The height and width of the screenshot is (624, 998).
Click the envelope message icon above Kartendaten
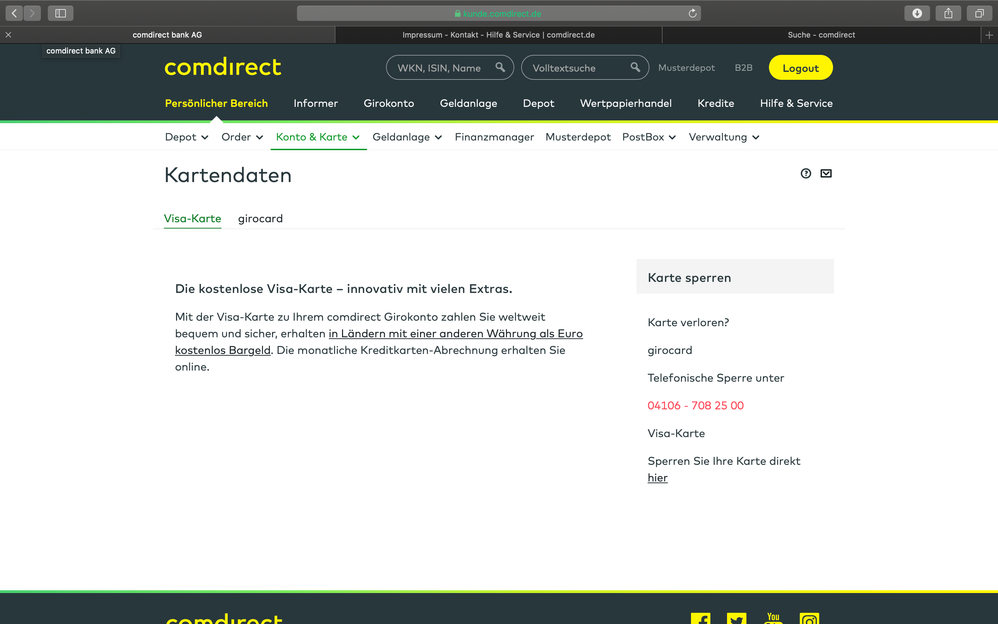[x=825, y=173]
